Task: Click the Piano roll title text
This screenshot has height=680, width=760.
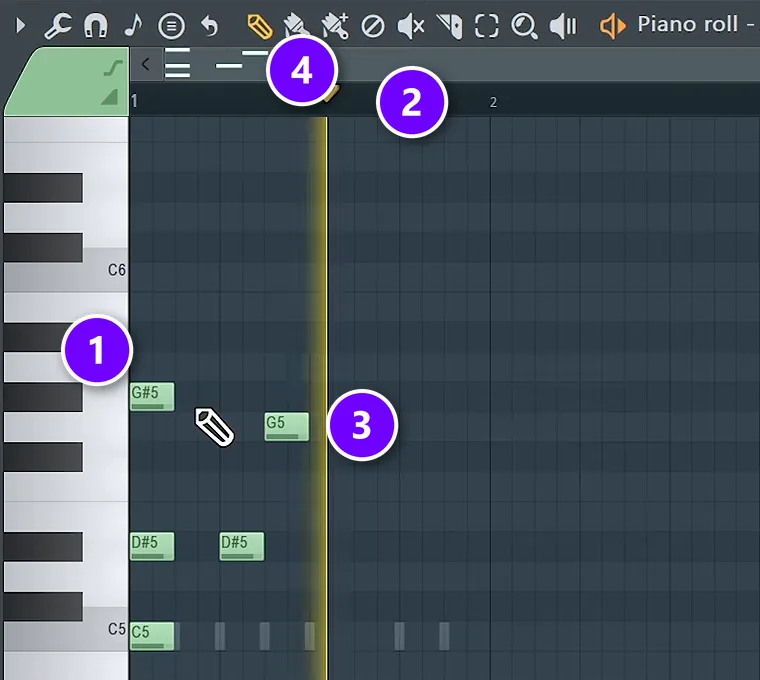Action: click(x=687, y=24)
